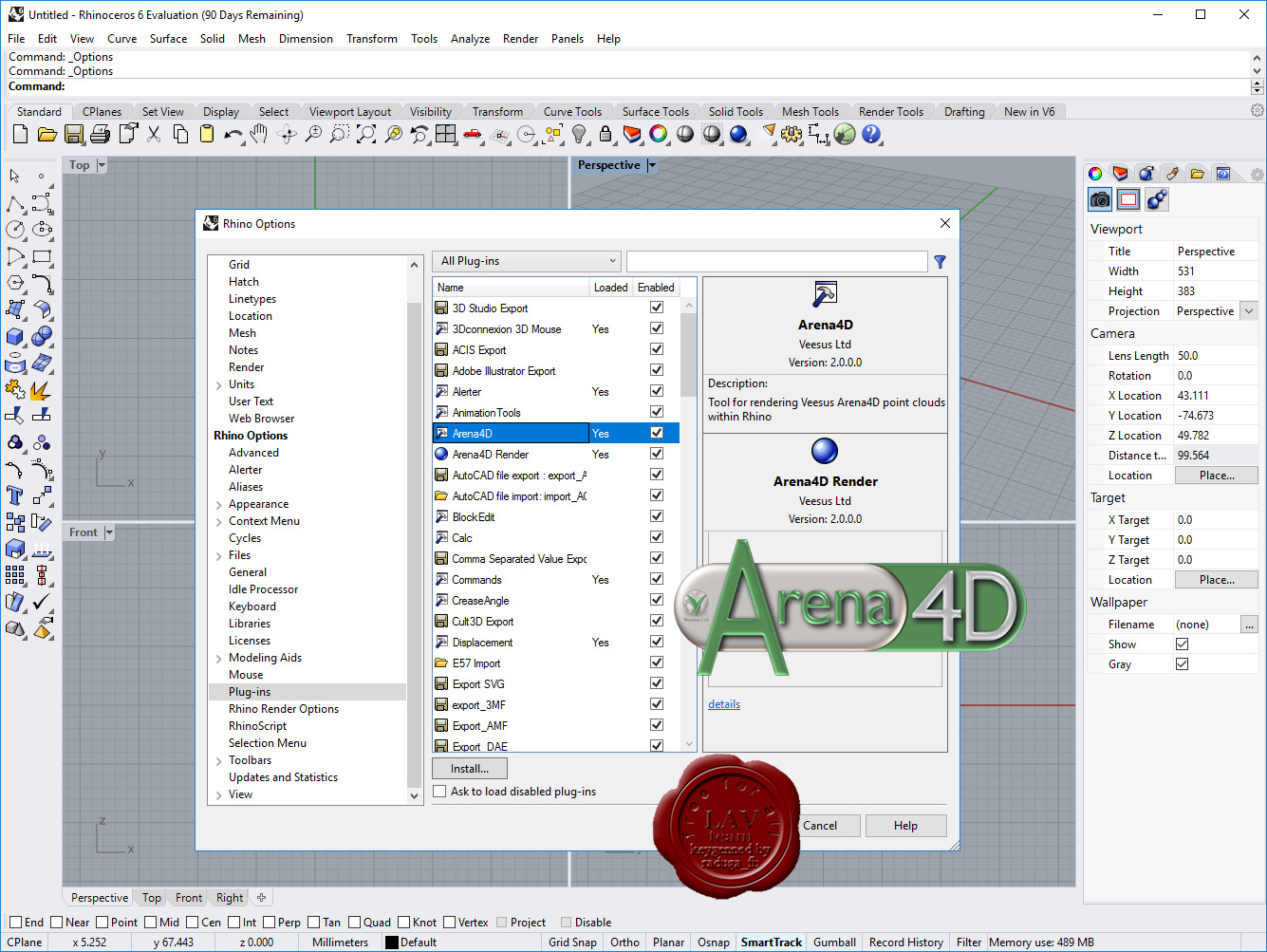Click the blue Render sphere icon

pos(737,135)
